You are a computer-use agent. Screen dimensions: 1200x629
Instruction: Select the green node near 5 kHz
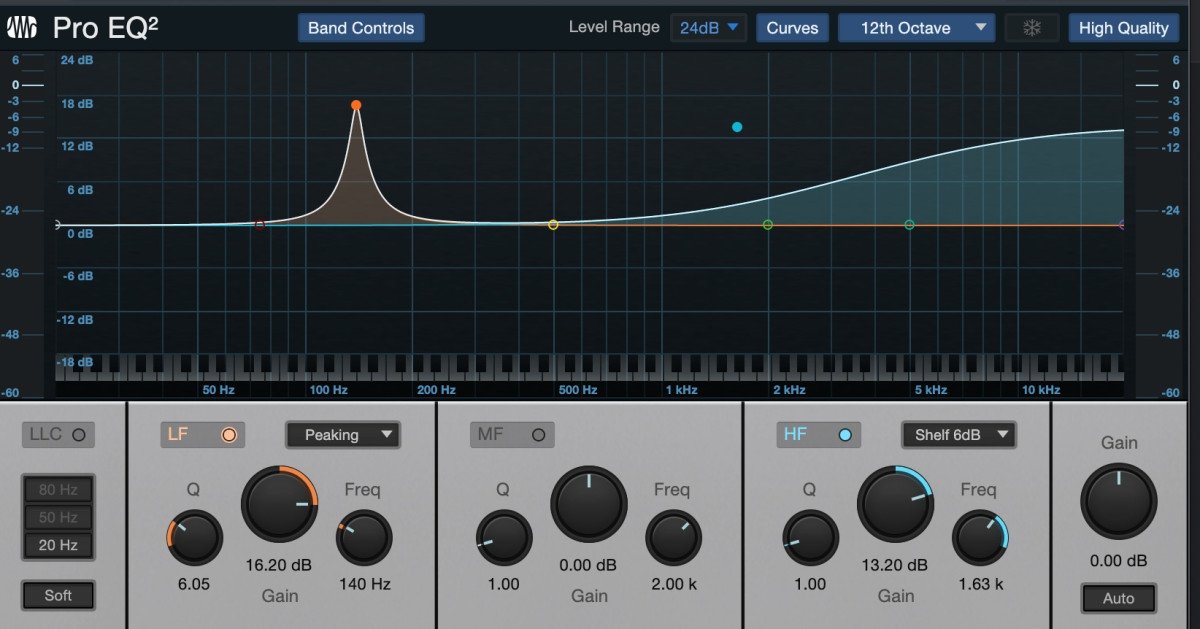click(909, 225)
